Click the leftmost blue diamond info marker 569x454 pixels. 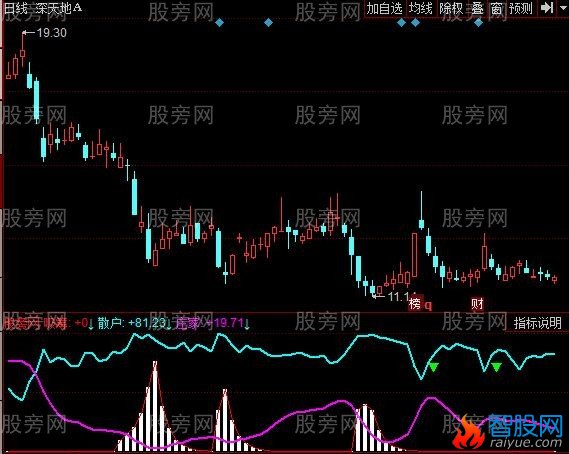219,23
